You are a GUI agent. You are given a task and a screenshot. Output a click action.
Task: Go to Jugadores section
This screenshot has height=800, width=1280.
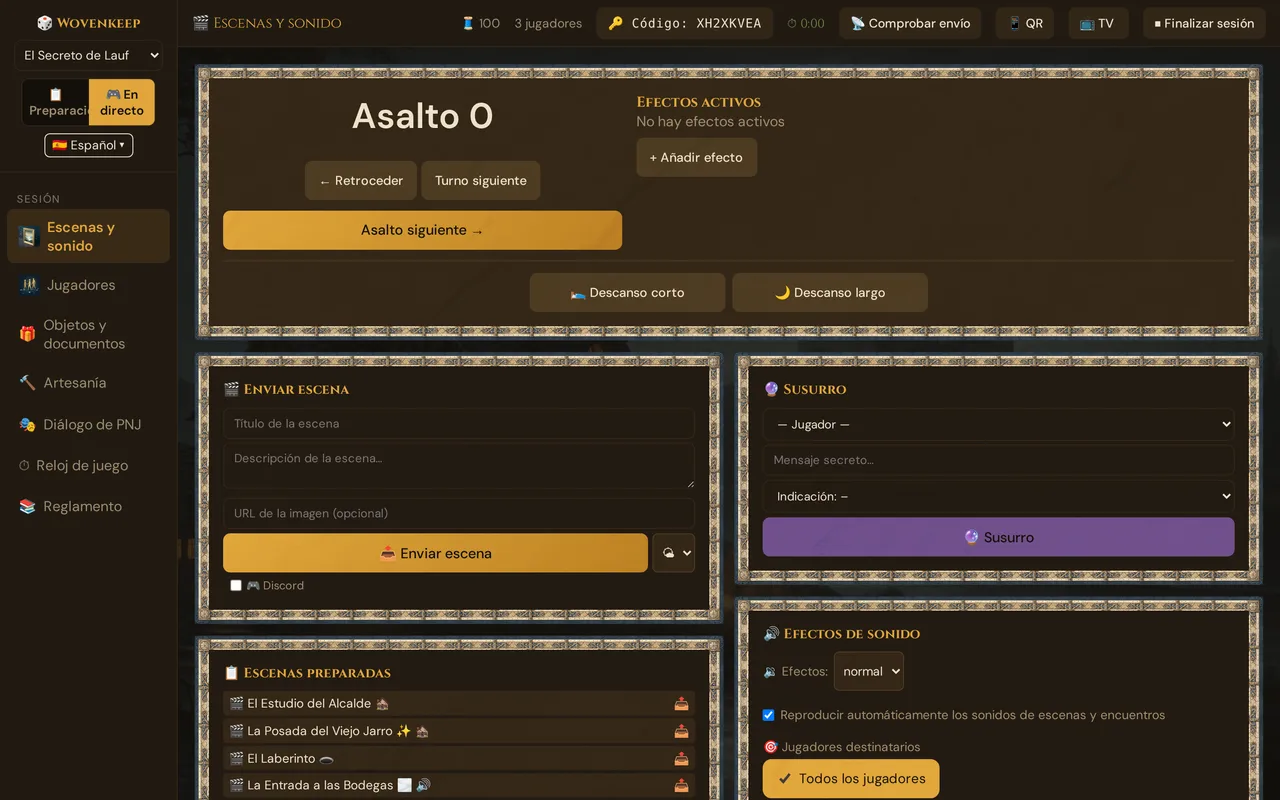coord(88,285)
